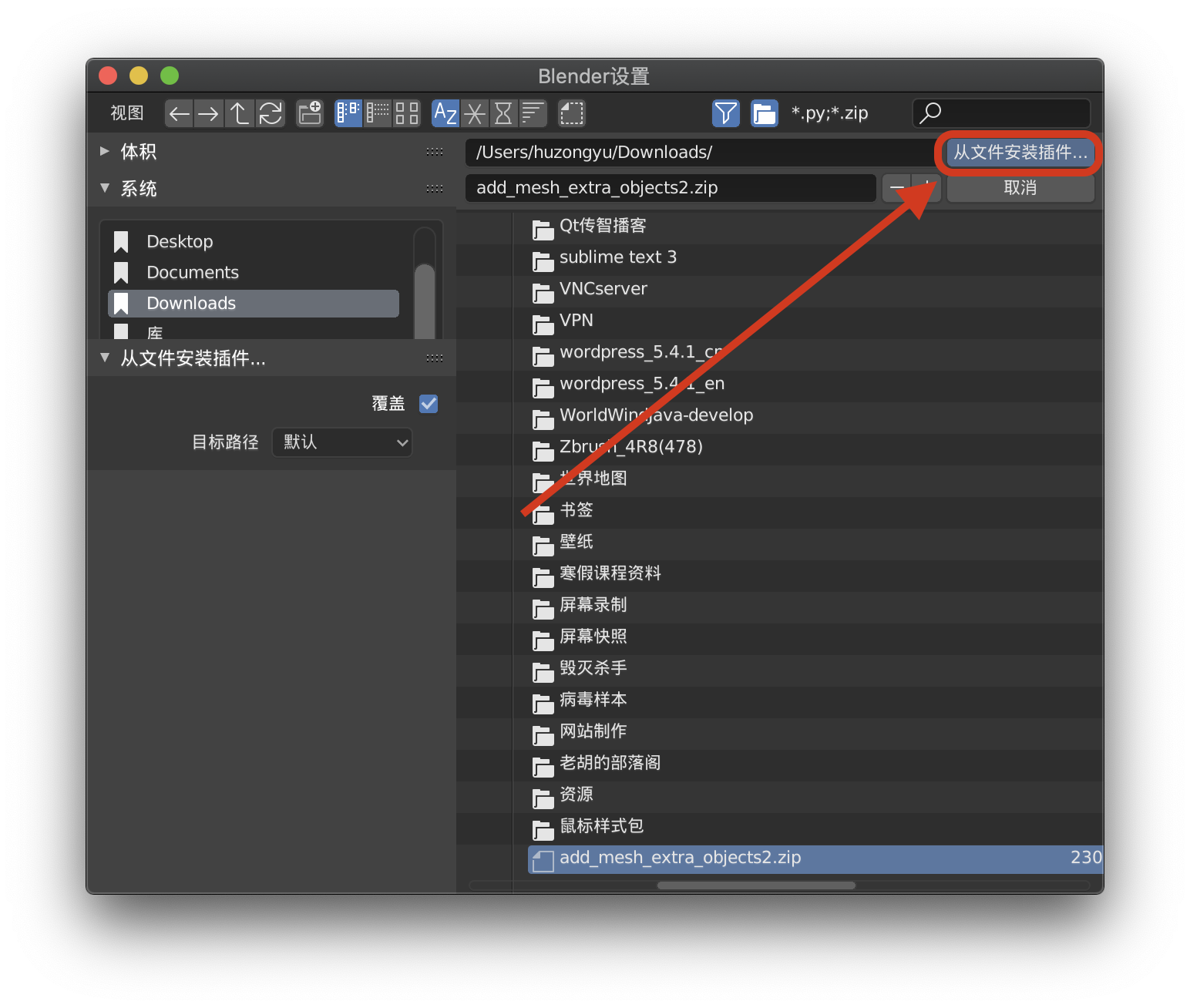Go back to previous folder arrow
Image resolution: width=1190 pixels, height=1008 pixels.
pos(180,114)
